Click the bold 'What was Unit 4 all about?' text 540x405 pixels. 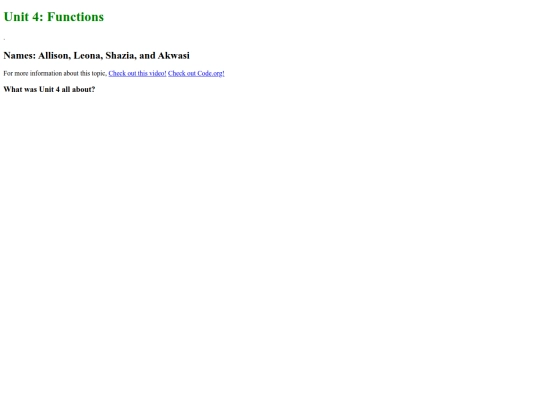pyautogui.click(x=49, y=90)
